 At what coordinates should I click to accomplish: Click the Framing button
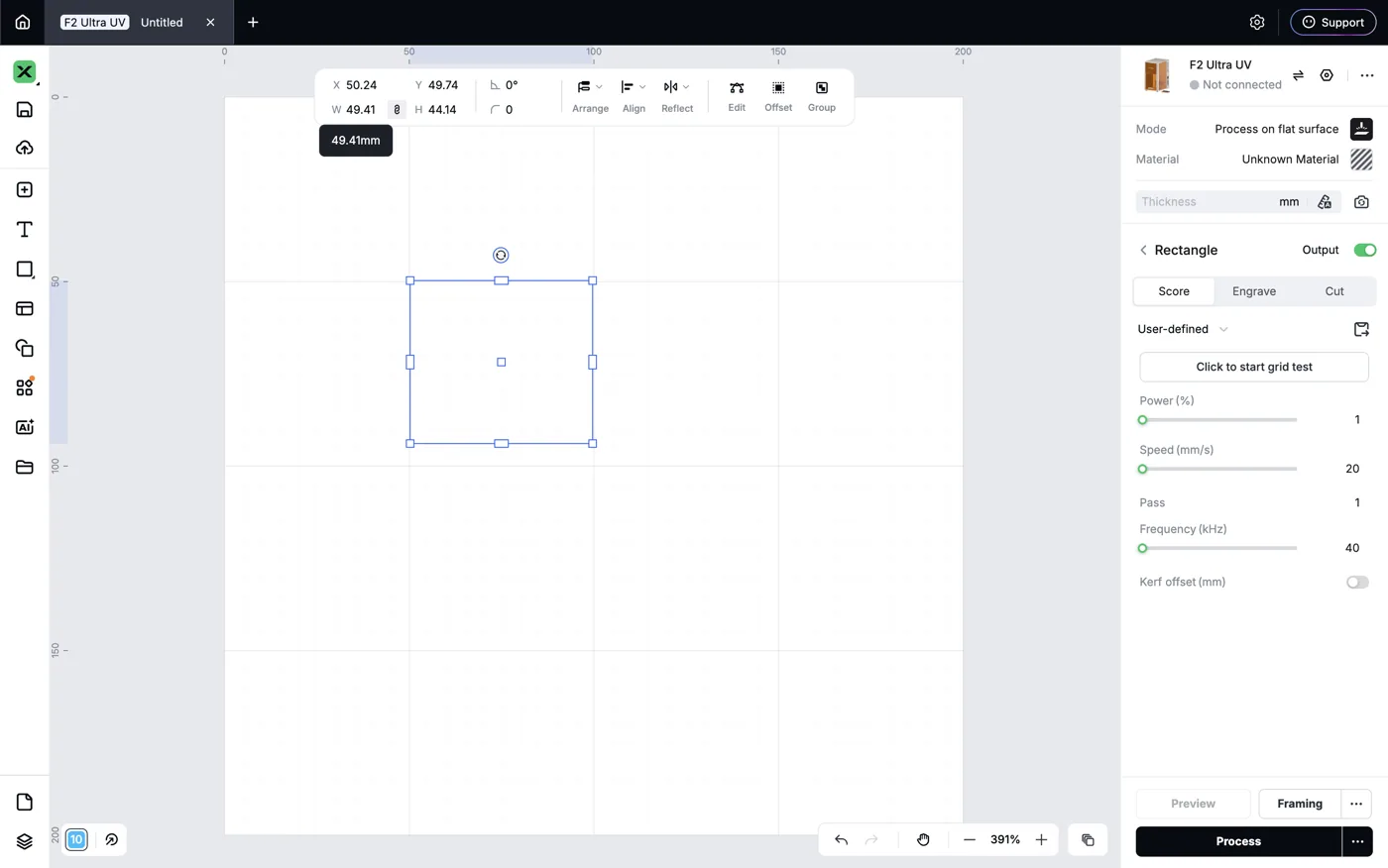point(1300,804)
